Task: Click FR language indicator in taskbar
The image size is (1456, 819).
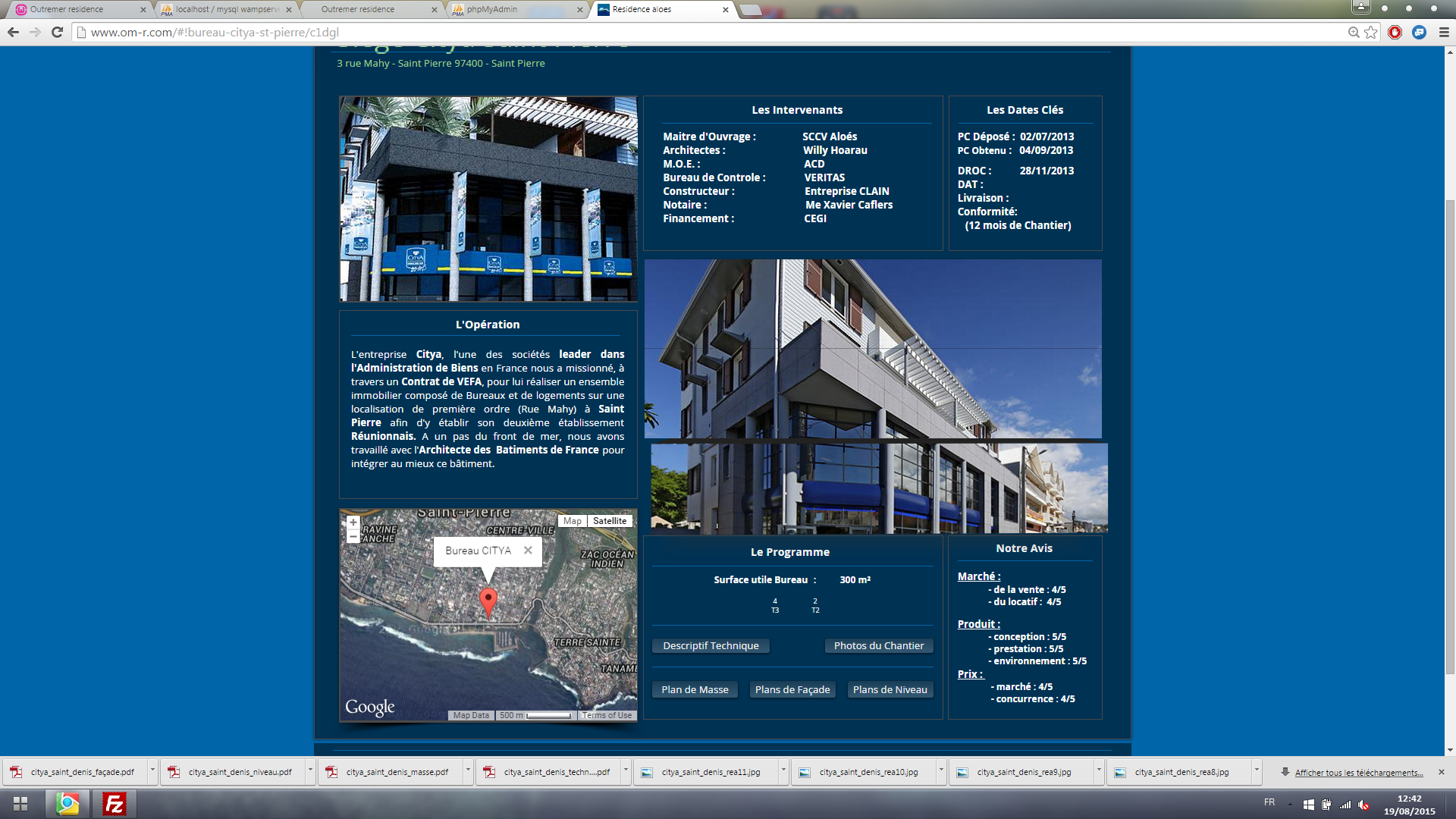Action: pyautogui.click(x=1269, y=802)
